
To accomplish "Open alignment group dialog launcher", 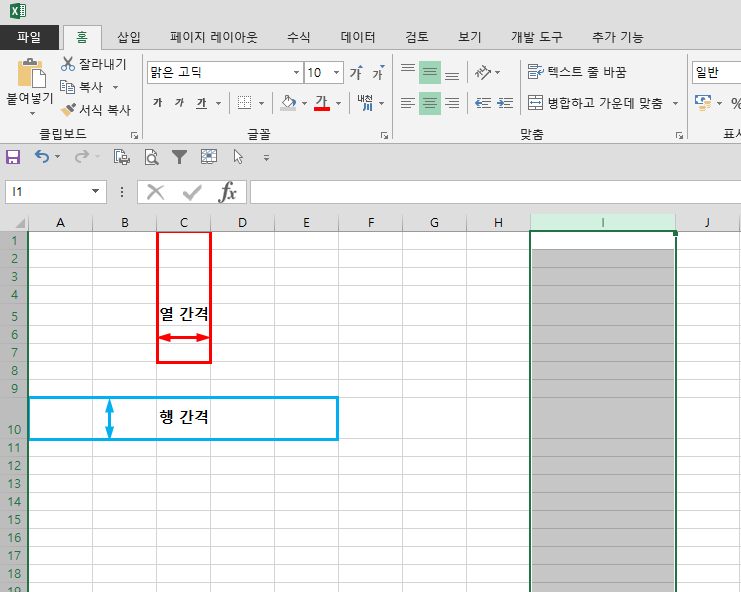I will click(x=679, y=136).
